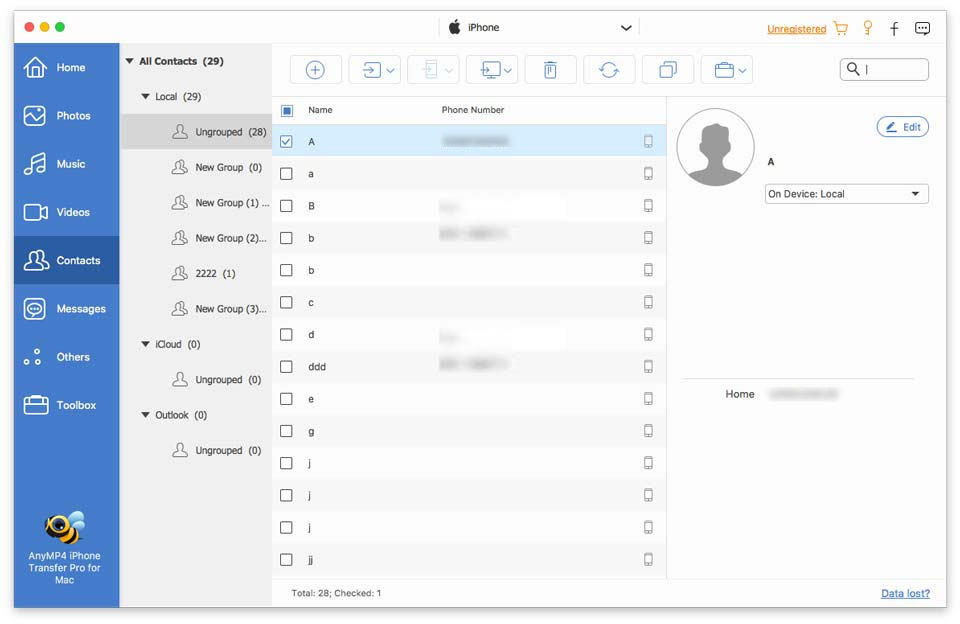Collapse the iCloud contacts group
The image size is (960, 624).
146,344
